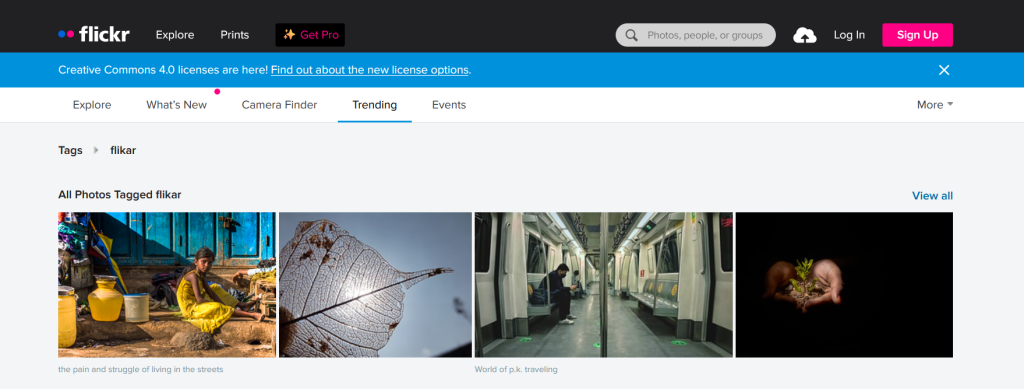Open the Camera Finder tab
Screen dimensions: 1024x389
point(280,104)
